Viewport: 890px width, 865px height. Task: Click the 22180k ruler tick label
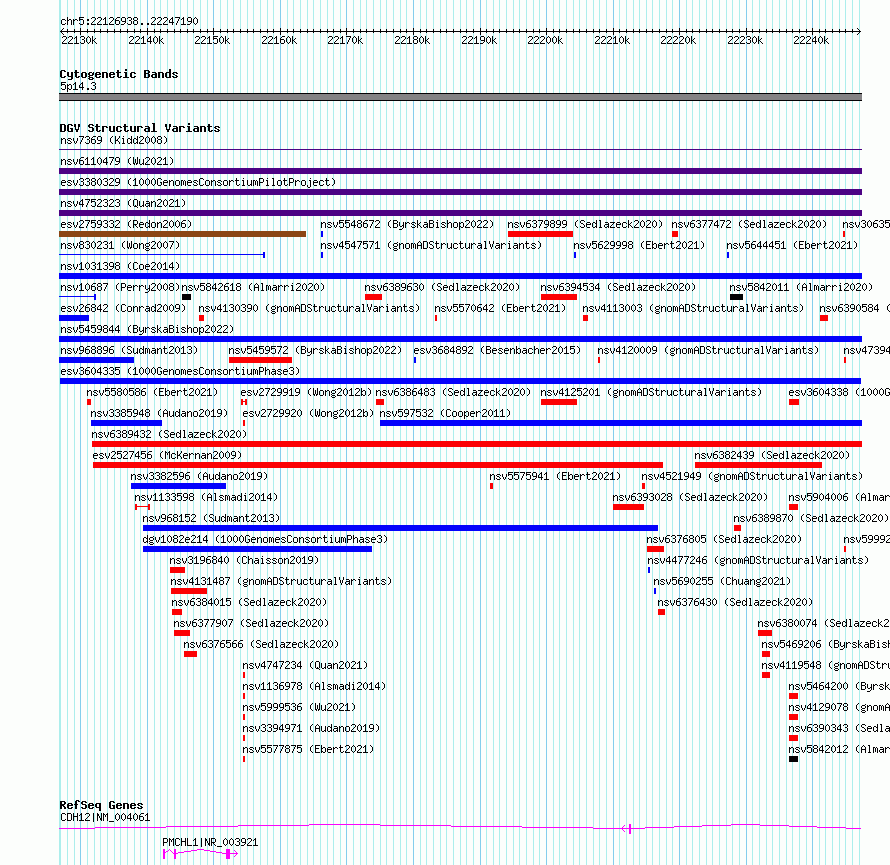(412, 40)
